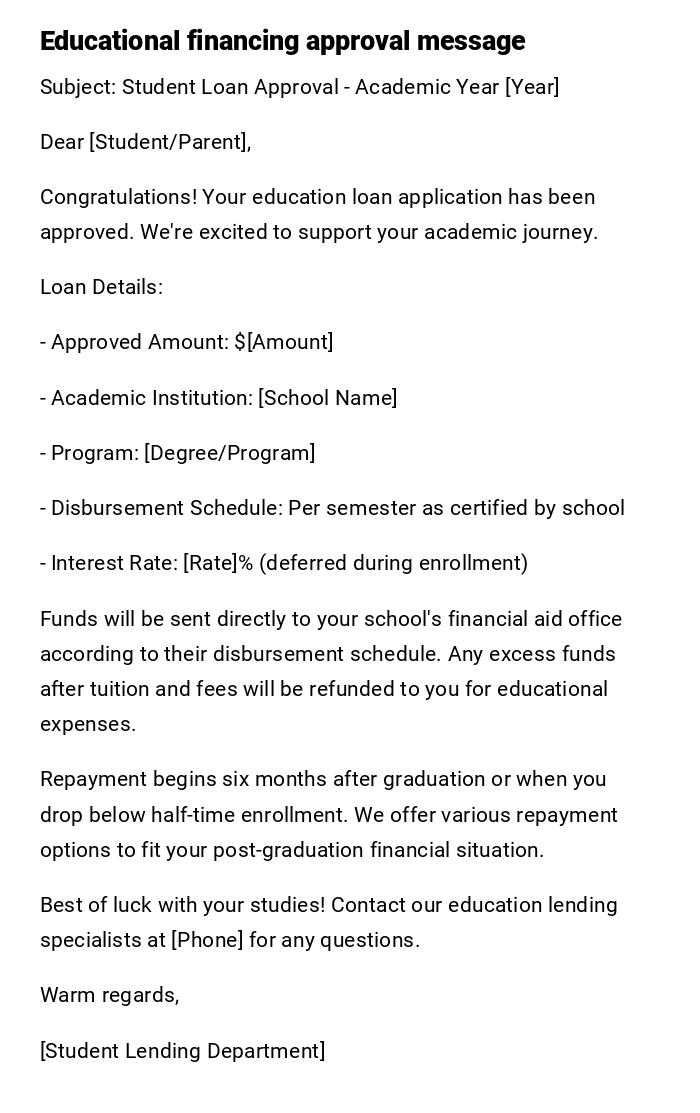Click the 'Educational financing approval message' heading

point(282,41)
